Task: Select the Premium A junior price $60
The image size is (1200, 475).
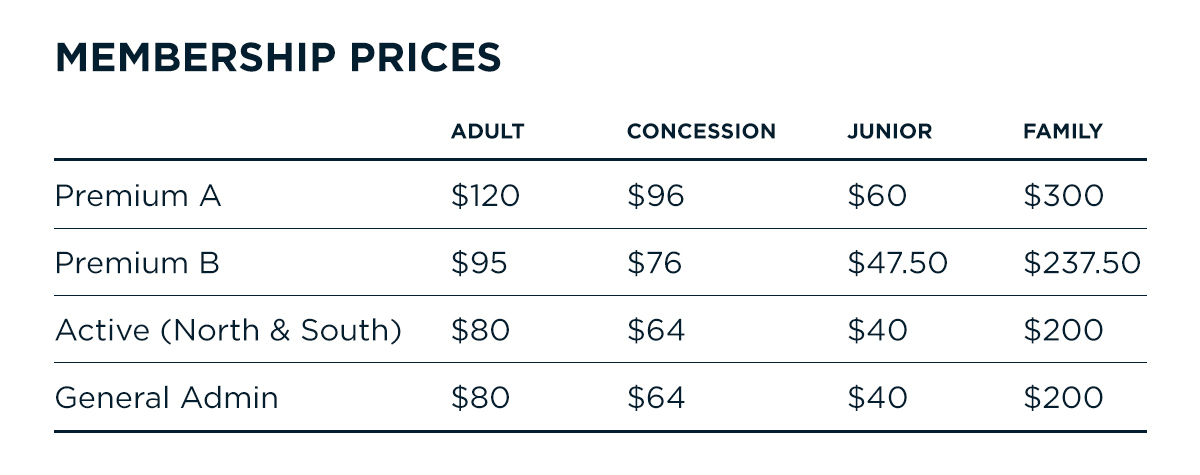Action: [x=877, y=195]
